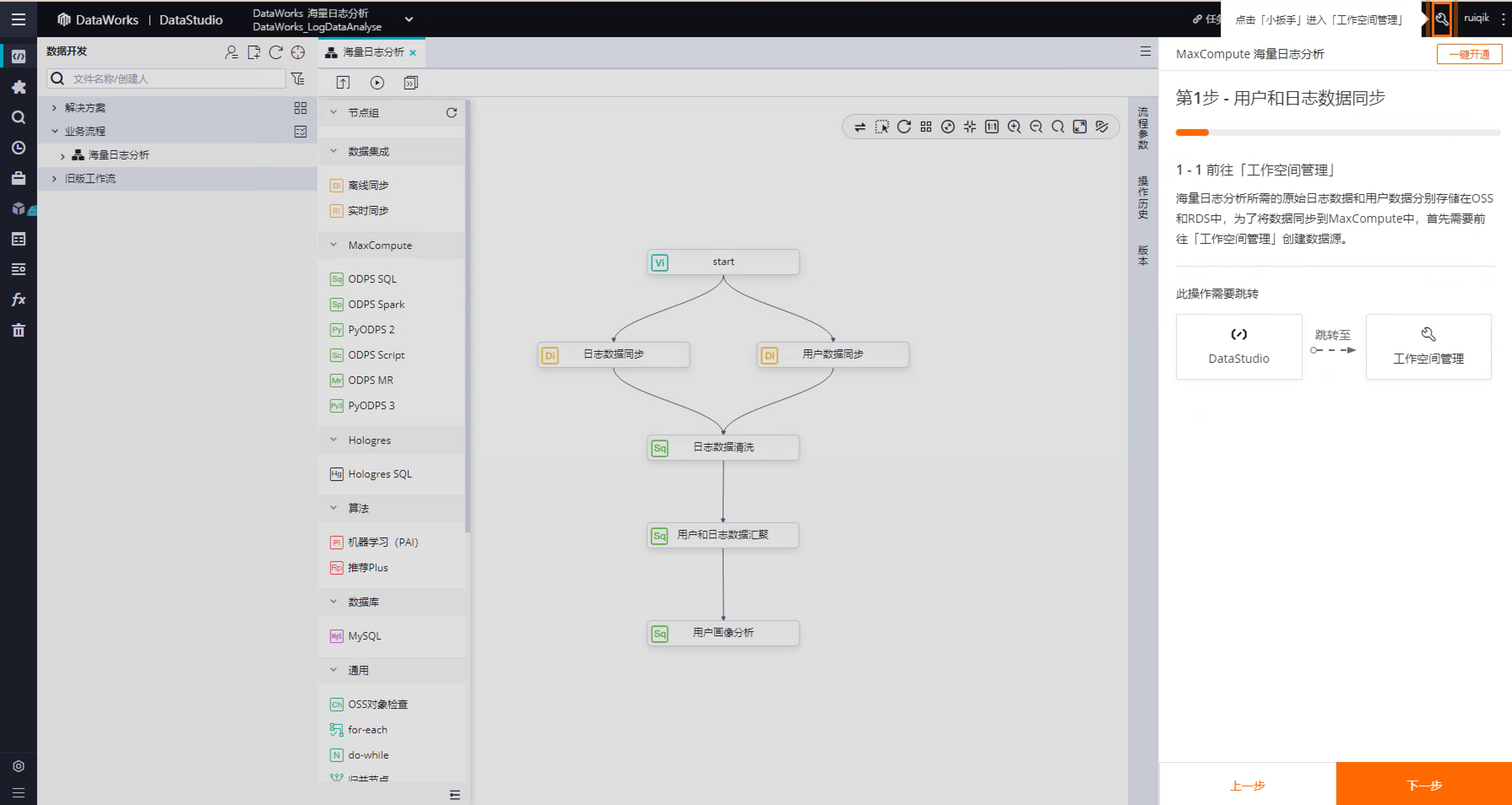Click the wrench workspace management icon
This screenshot has height=805, width=1512.
click(1442, 19)
